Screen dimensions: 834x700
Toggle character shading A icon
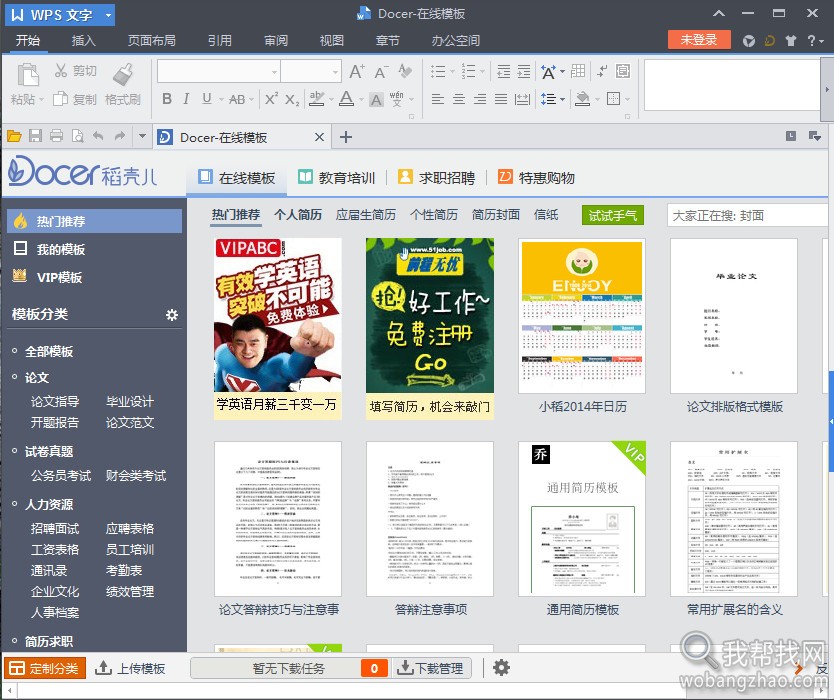click(376, 99)
